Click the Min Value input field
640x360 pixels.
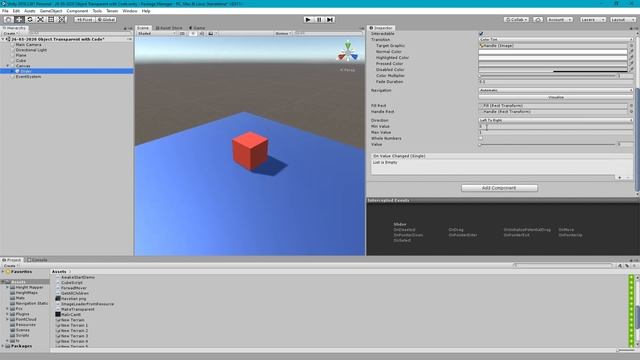pyautogui.click(x=556, y=127)
